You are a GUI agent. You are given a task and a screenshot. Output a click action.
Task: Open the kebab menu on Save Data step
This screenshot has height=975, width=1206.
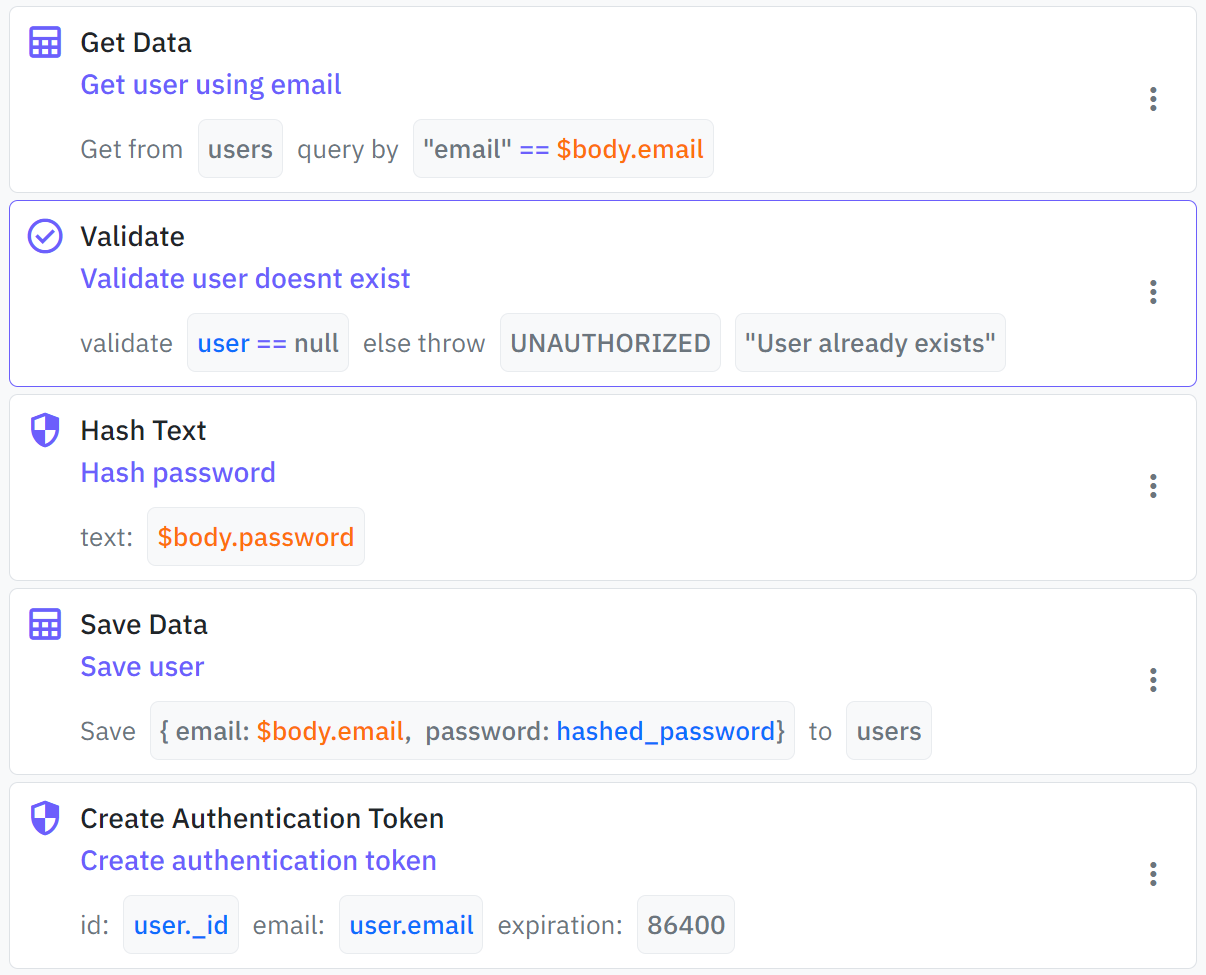point(1153,681)
